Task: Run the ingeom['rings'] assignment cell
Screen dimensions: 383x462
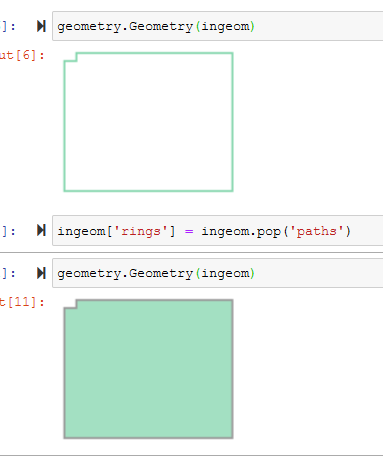Action: point(41,230)
